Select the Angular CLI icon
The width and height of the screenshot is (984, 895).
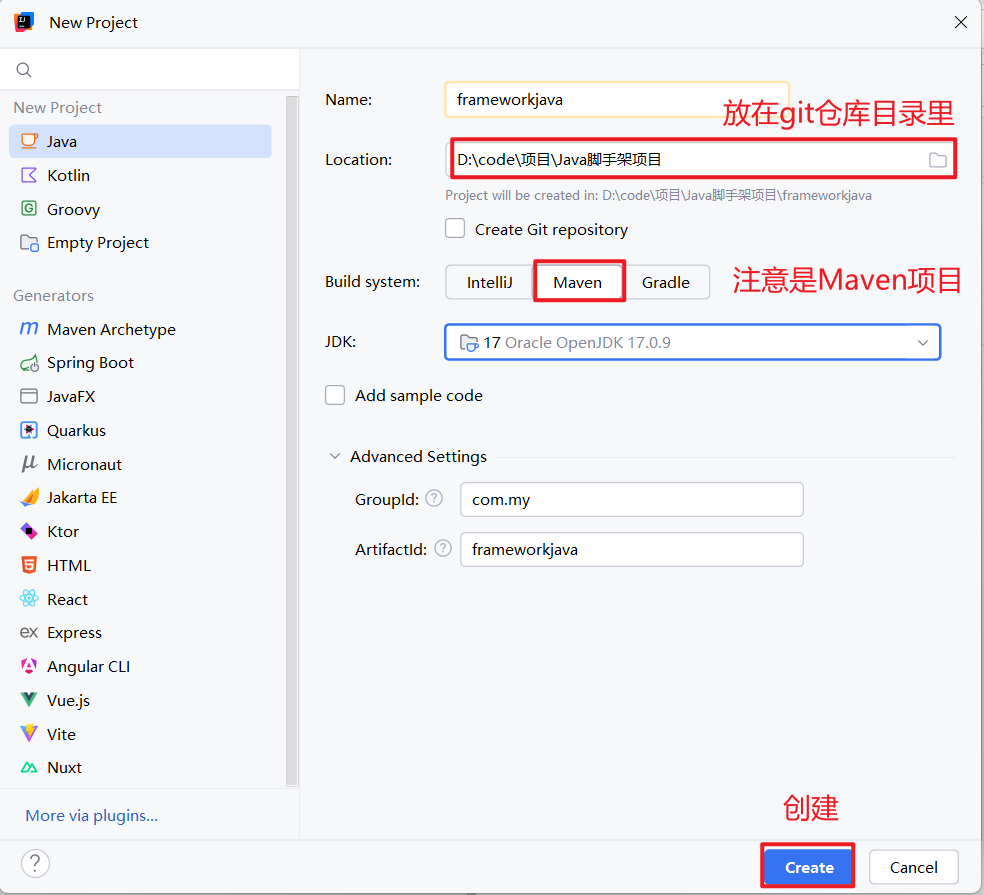pos(29,666)
